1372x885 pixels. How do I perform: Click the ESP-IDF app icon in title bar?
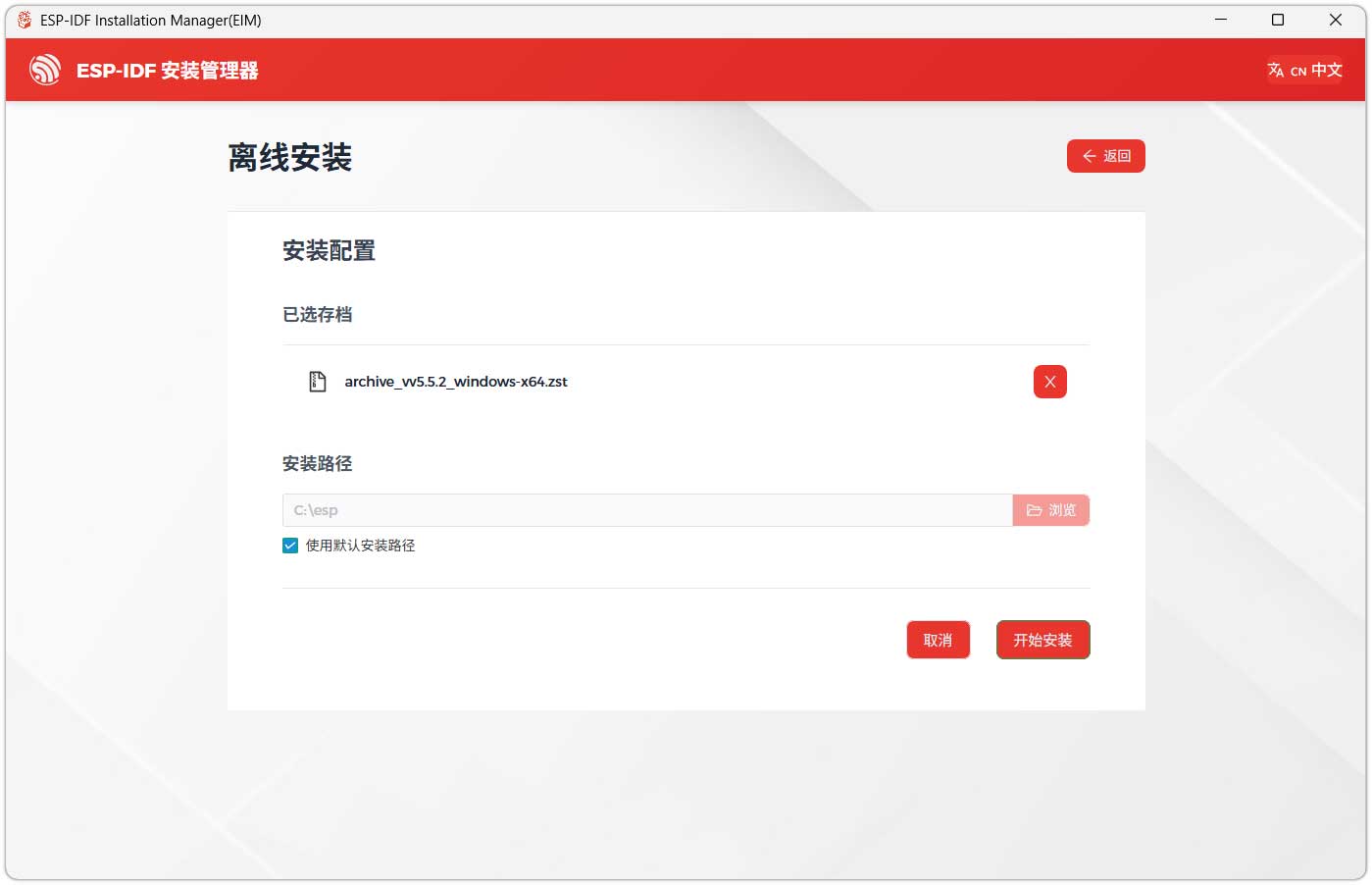coord(24,20)
